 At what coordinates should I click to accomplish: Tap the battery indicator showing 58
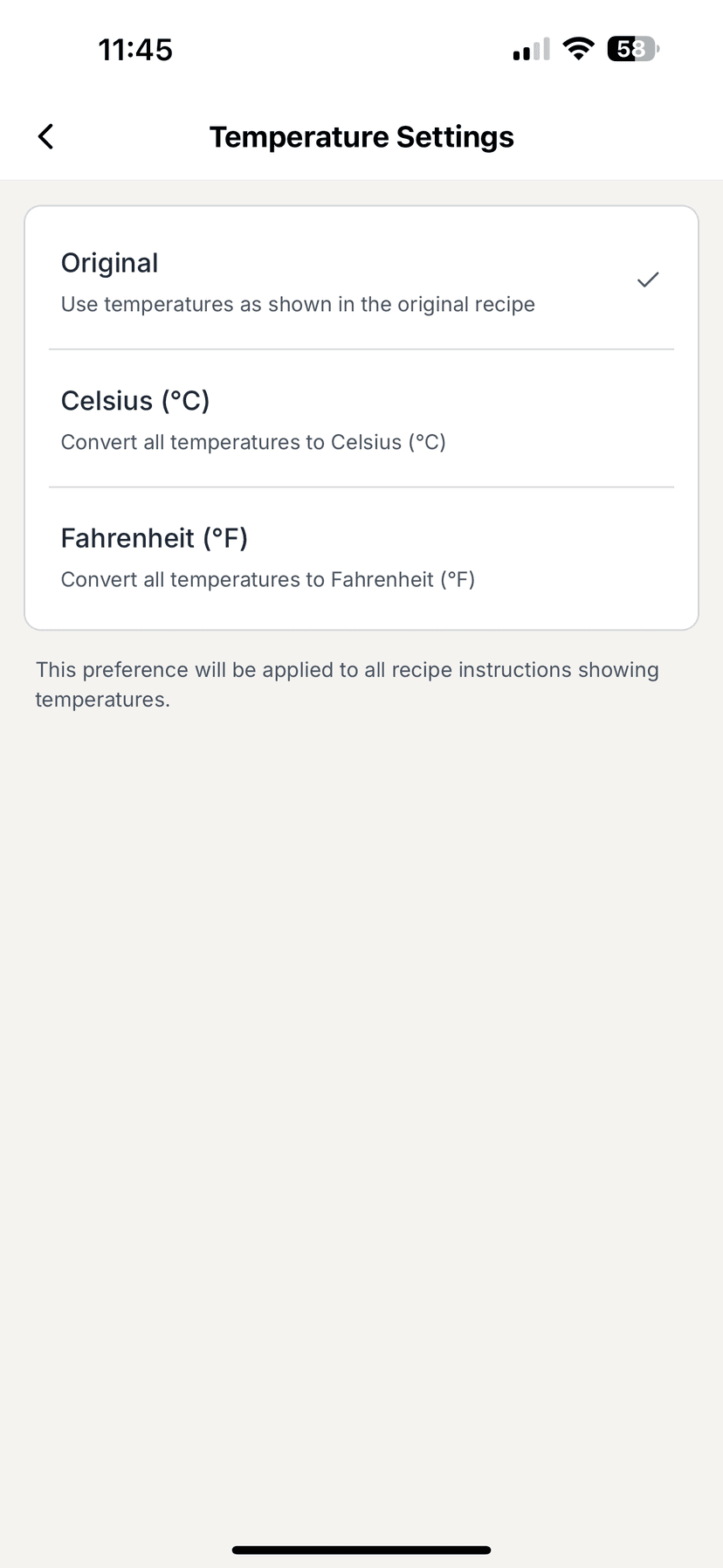632,49
